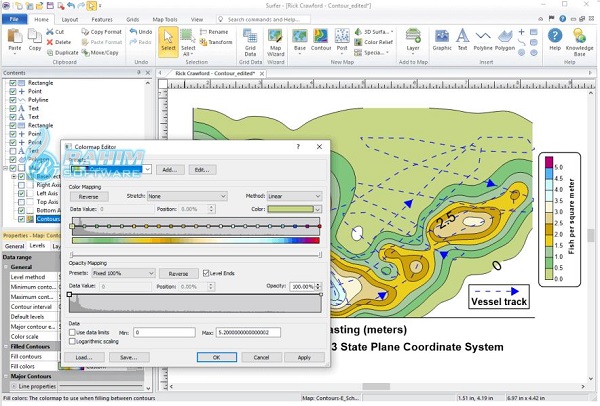Click Transform in Selection group

[216, 42]
